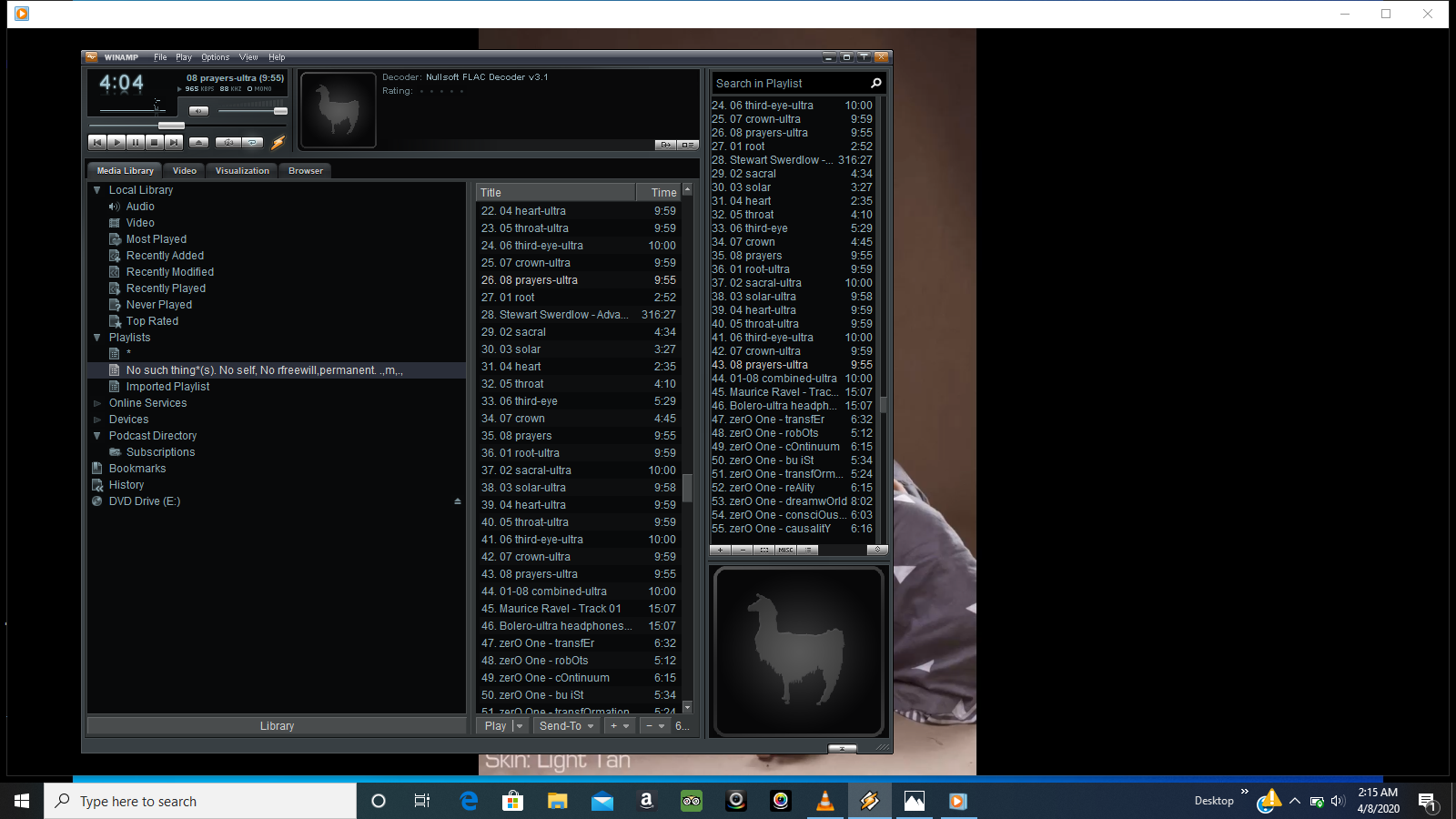Click the Winamp play button

(x=116, y=142)
